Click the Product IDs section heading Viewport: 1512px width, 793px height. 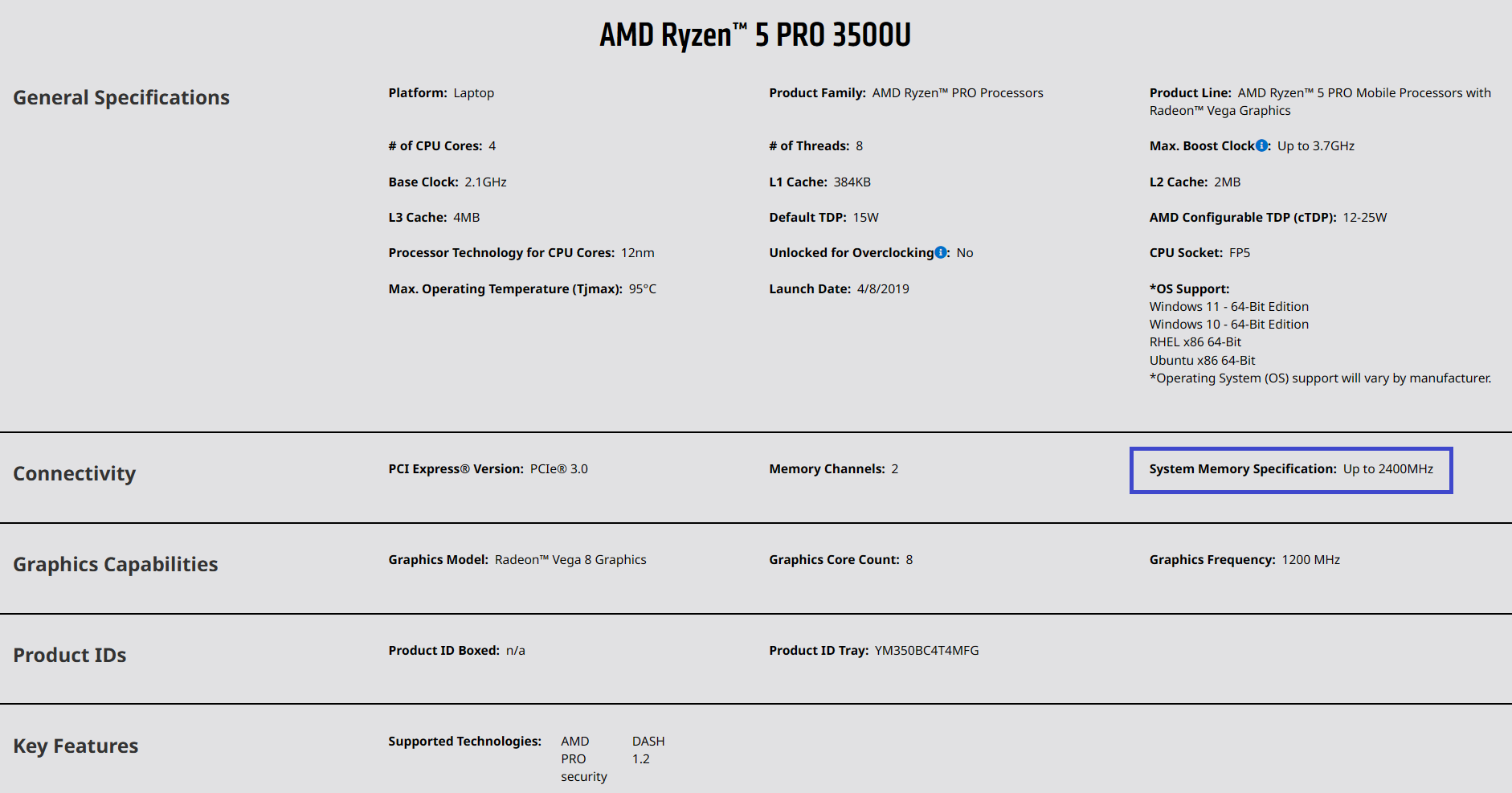pos(70,655)
